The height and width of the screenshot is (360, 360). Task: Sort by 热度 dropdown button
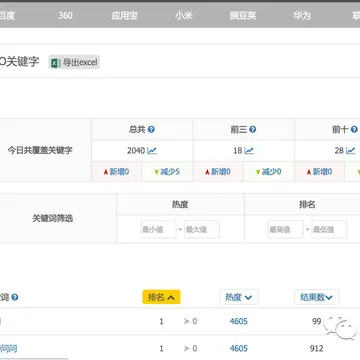click(239, 297)
